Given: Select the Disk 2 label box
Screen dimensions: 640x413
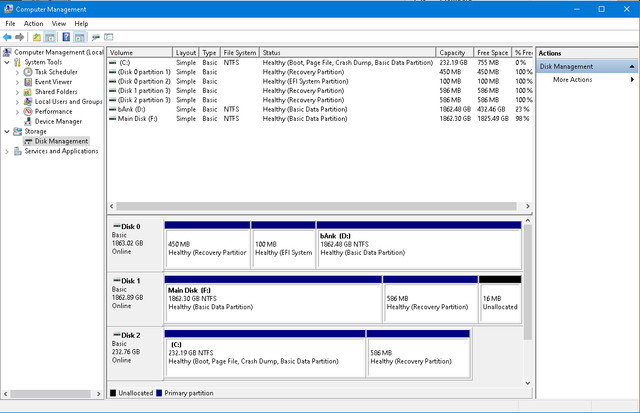Looking at the screenshot, I should click(x=135, y=353).
